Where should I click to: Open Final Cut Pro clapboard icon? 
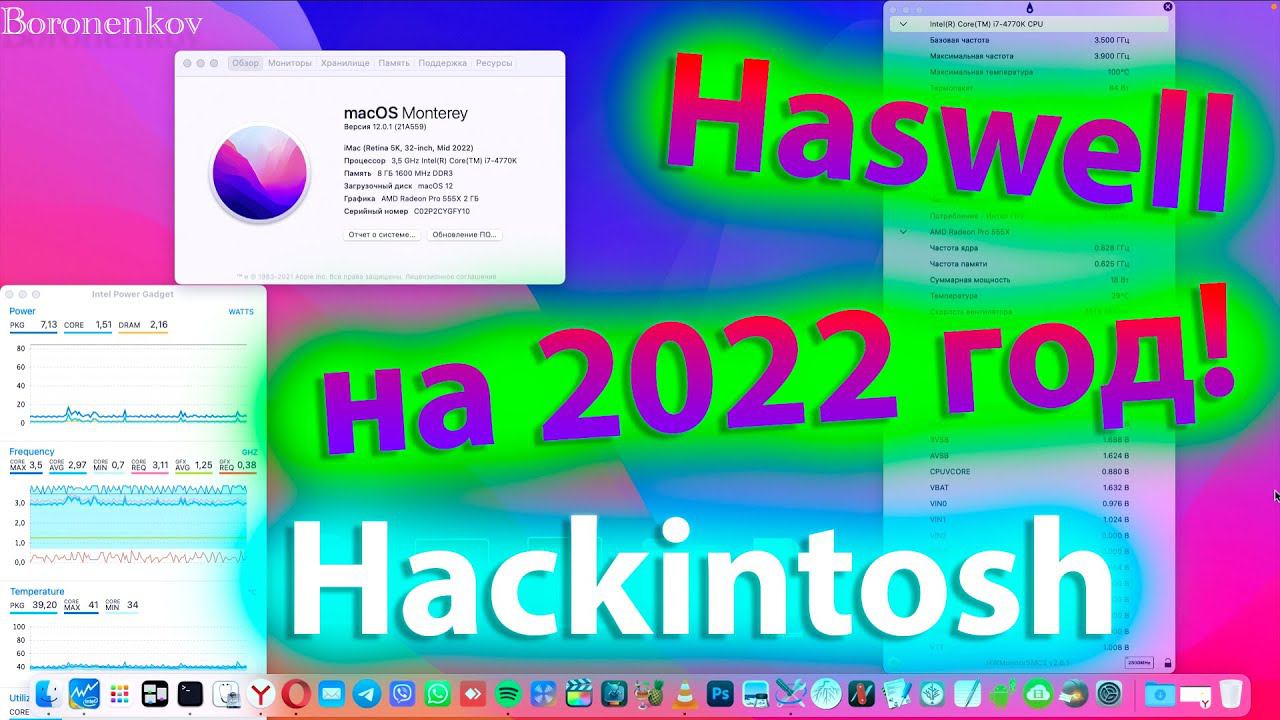[x=578, y=694]
